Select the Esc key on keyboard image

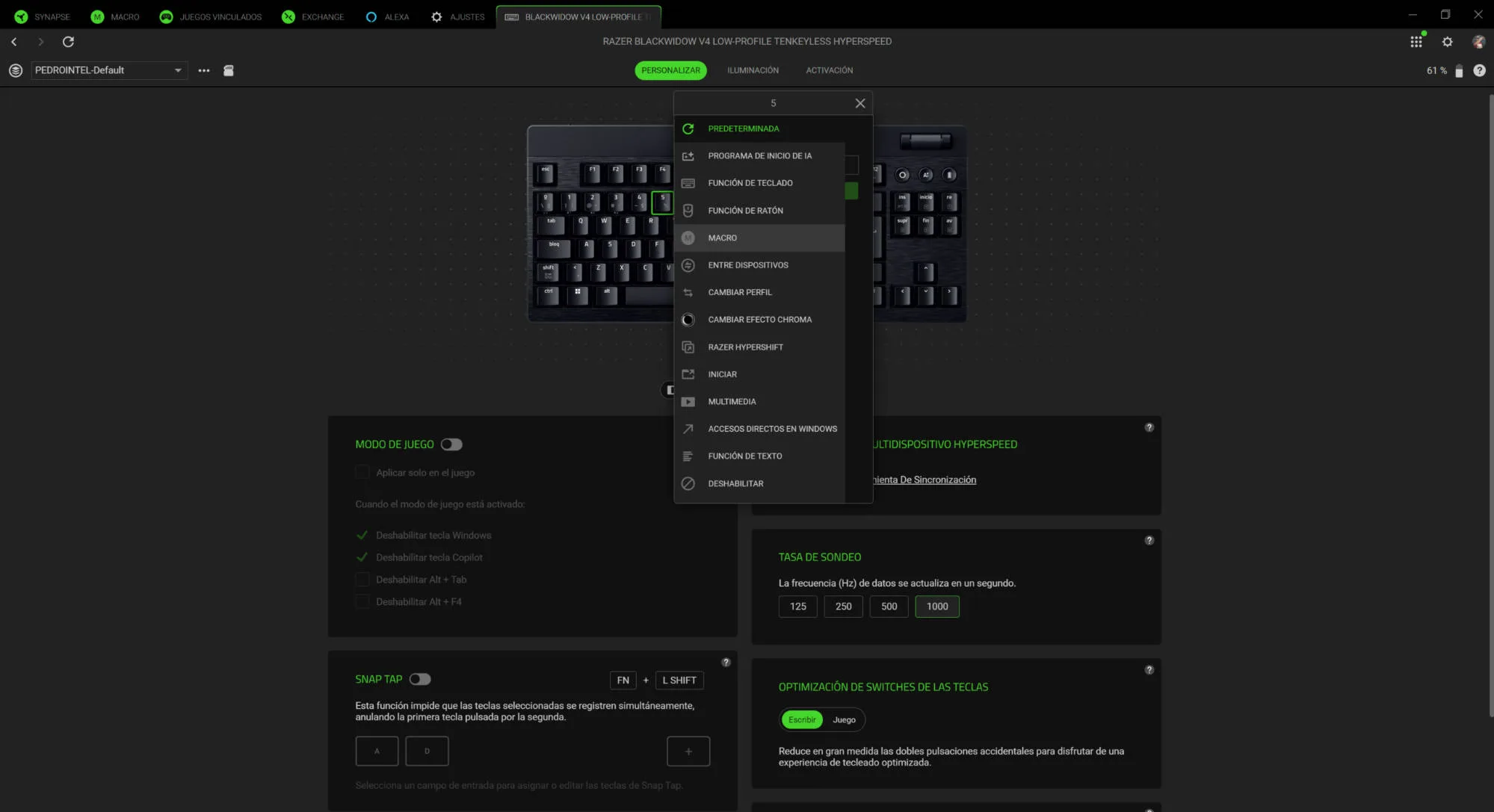click(x=546, y=174)
